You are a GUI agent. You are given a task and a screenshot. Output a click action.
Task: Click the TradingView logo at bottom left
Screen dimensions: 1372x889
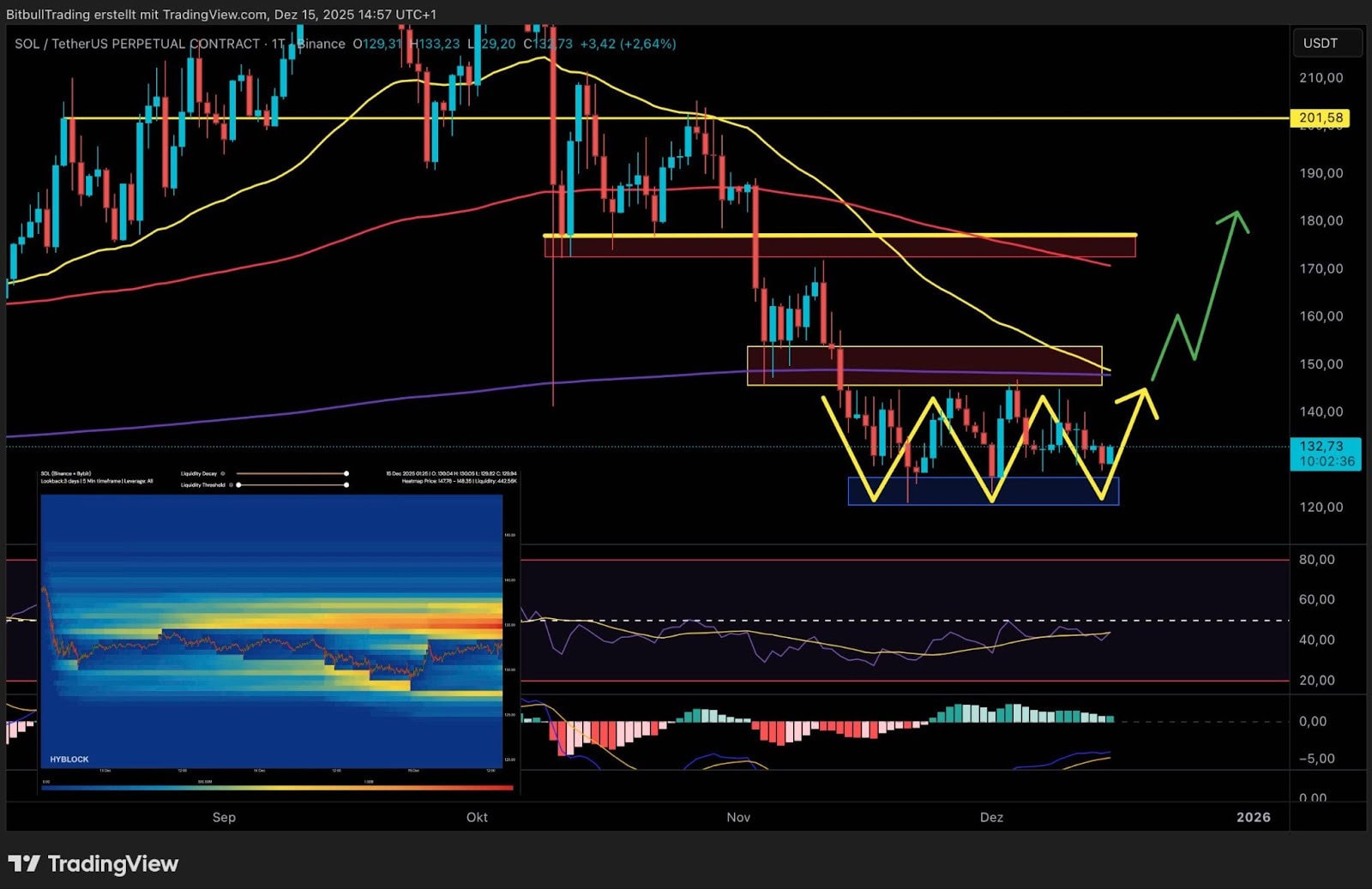click(93, 863)
